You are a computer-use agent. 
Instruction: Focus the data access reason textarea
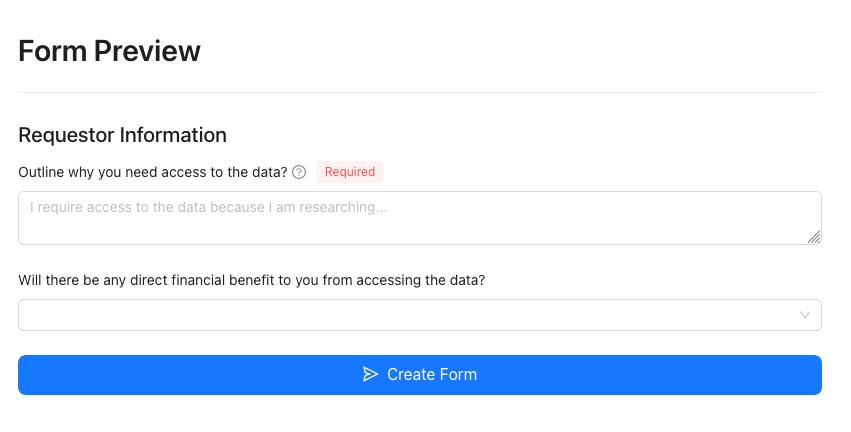click(420, 218)
